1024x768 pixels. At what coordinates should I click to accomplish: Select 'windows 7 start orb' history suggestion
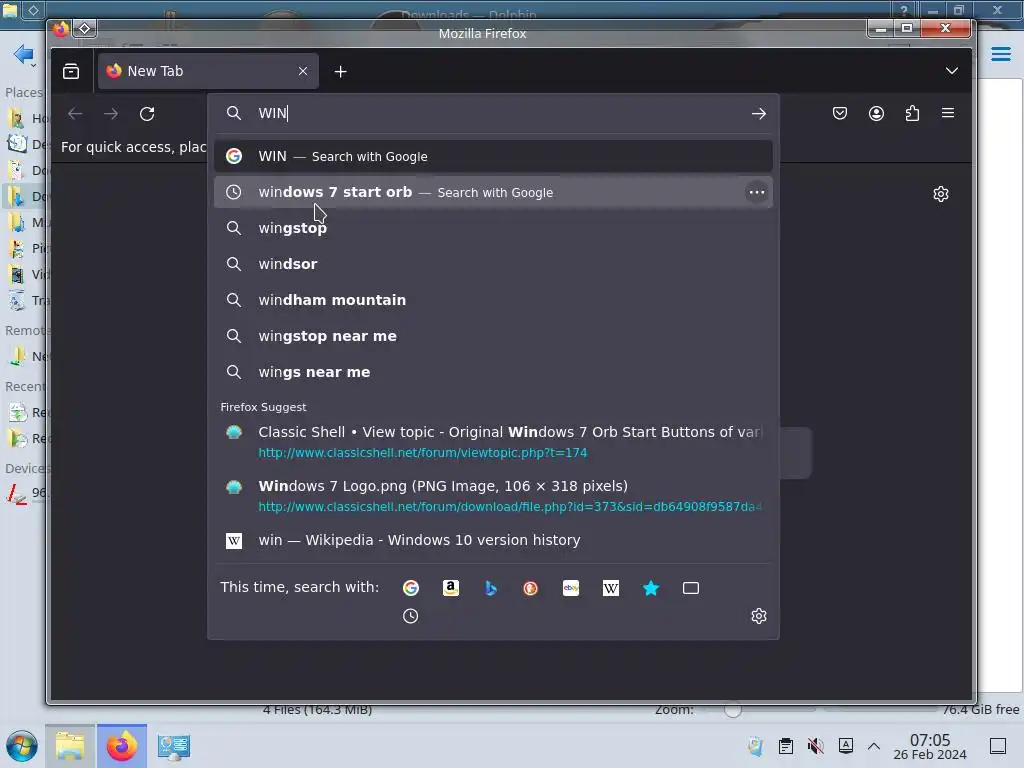(493, 193)
